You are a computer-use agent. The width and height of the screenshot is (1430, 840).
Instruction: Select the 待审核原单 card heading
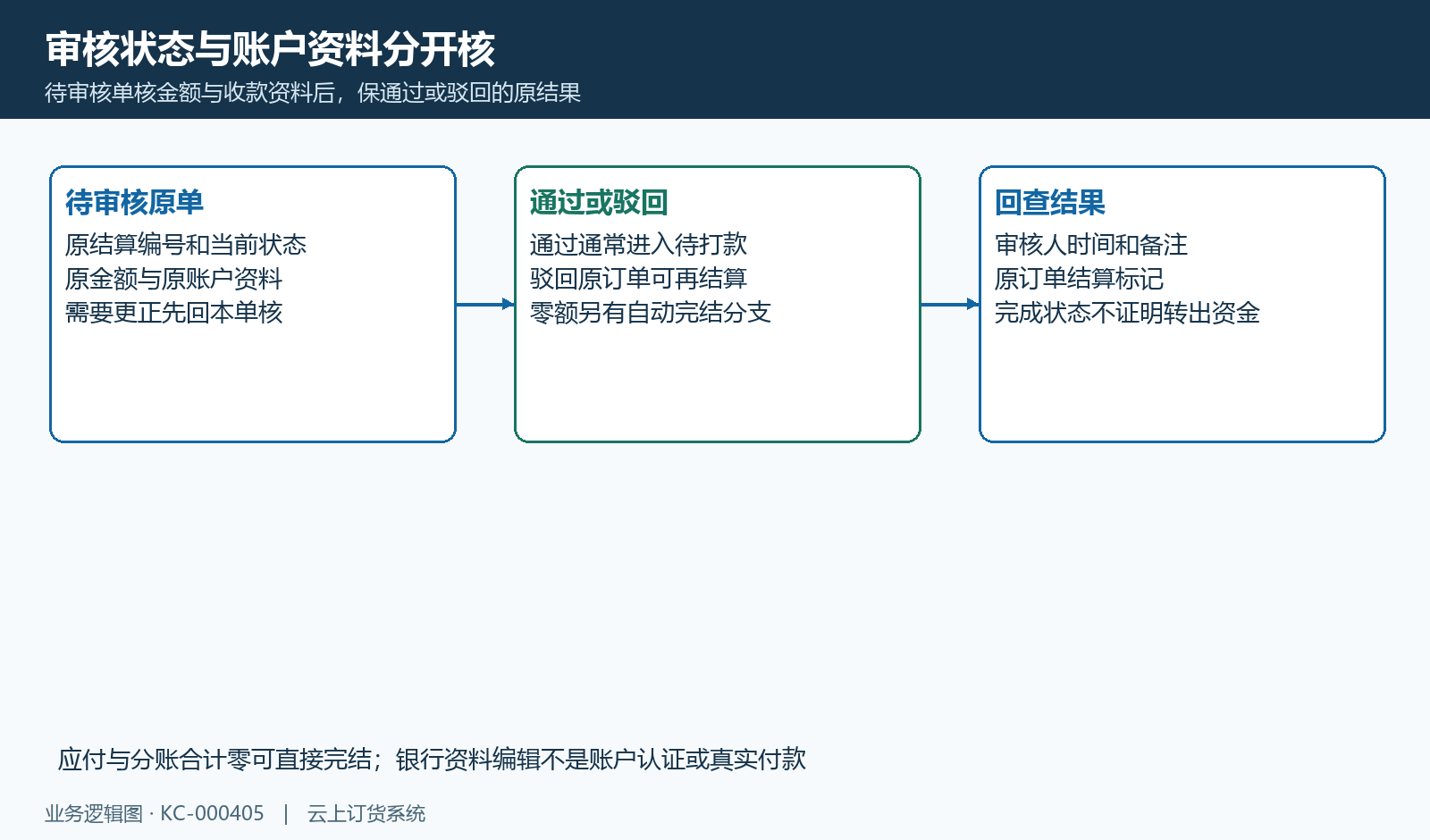[x=135, y=203]
